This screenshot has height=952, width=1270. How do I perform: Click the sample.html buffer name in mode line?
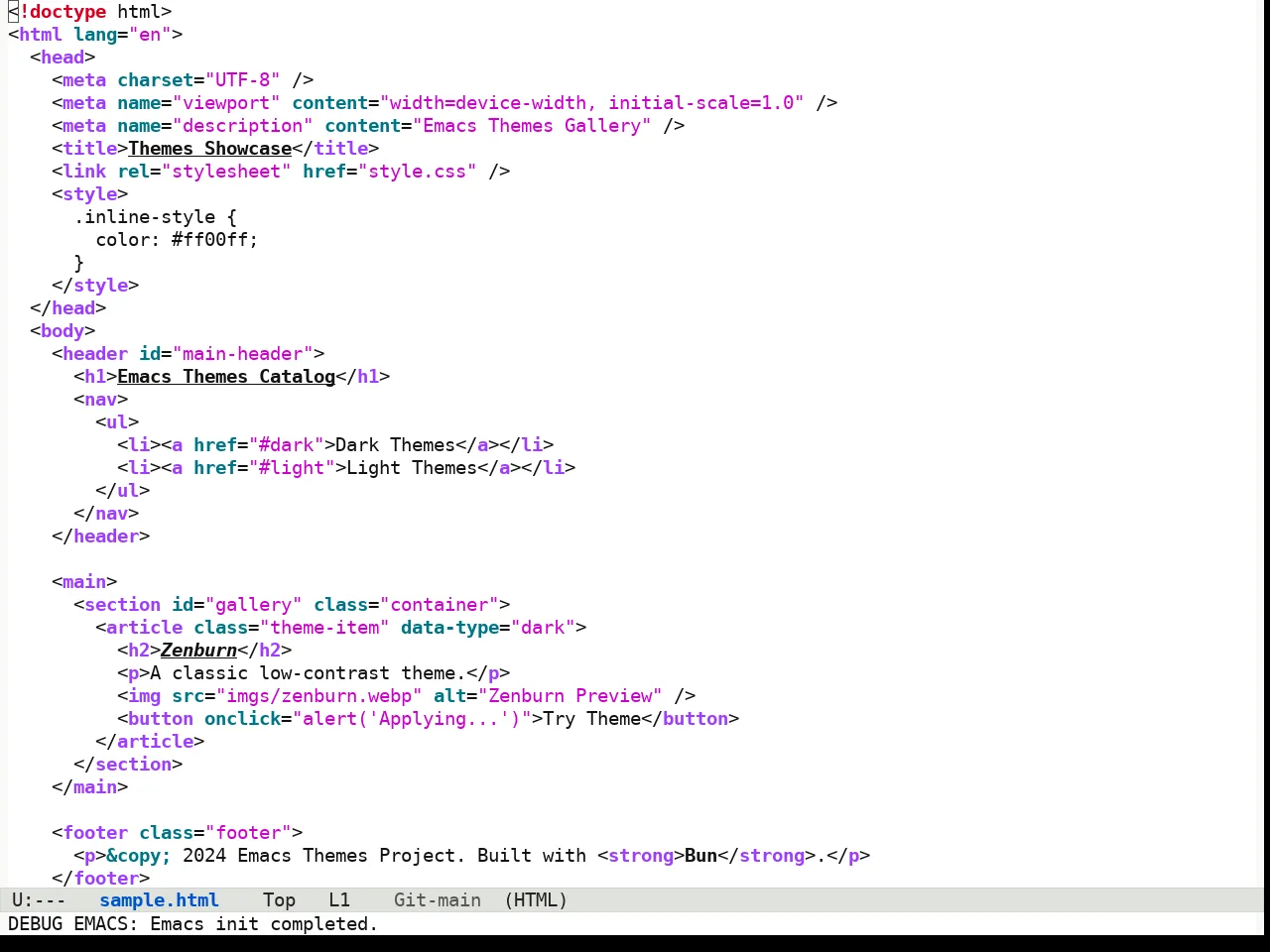pyautogui.click(x=159, y=900)
